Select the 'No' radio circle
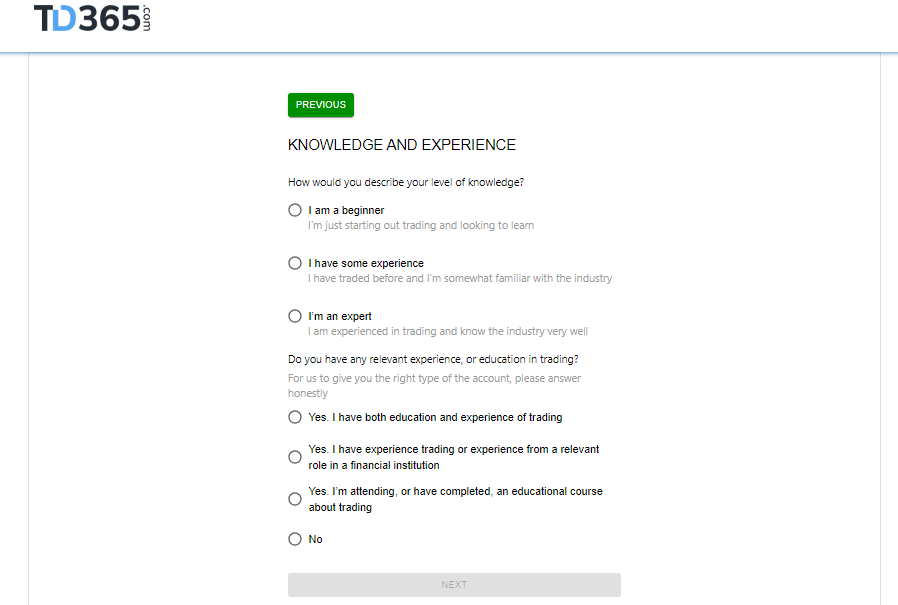Image resolution: width=898 pixels, height=605 pixels. (x=295, y=539)
